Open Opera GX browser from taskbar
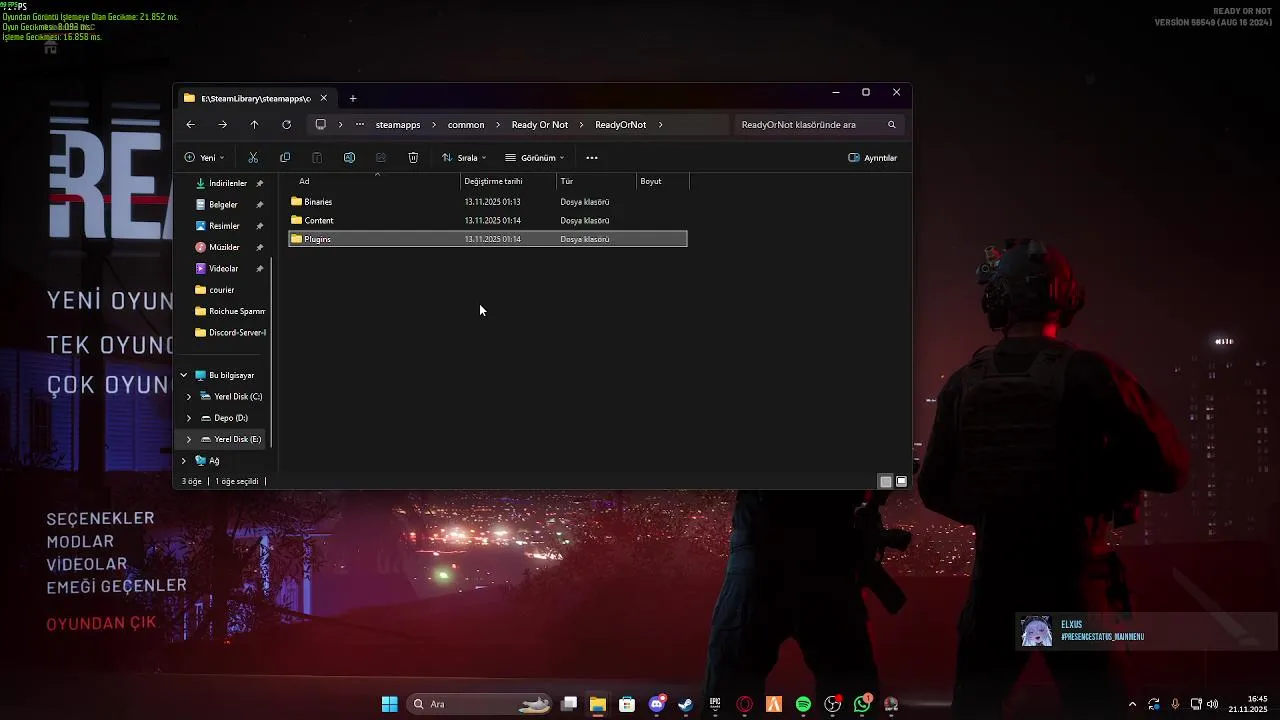This screenshot has width=1280, height=720. click(x=744, y=704)
